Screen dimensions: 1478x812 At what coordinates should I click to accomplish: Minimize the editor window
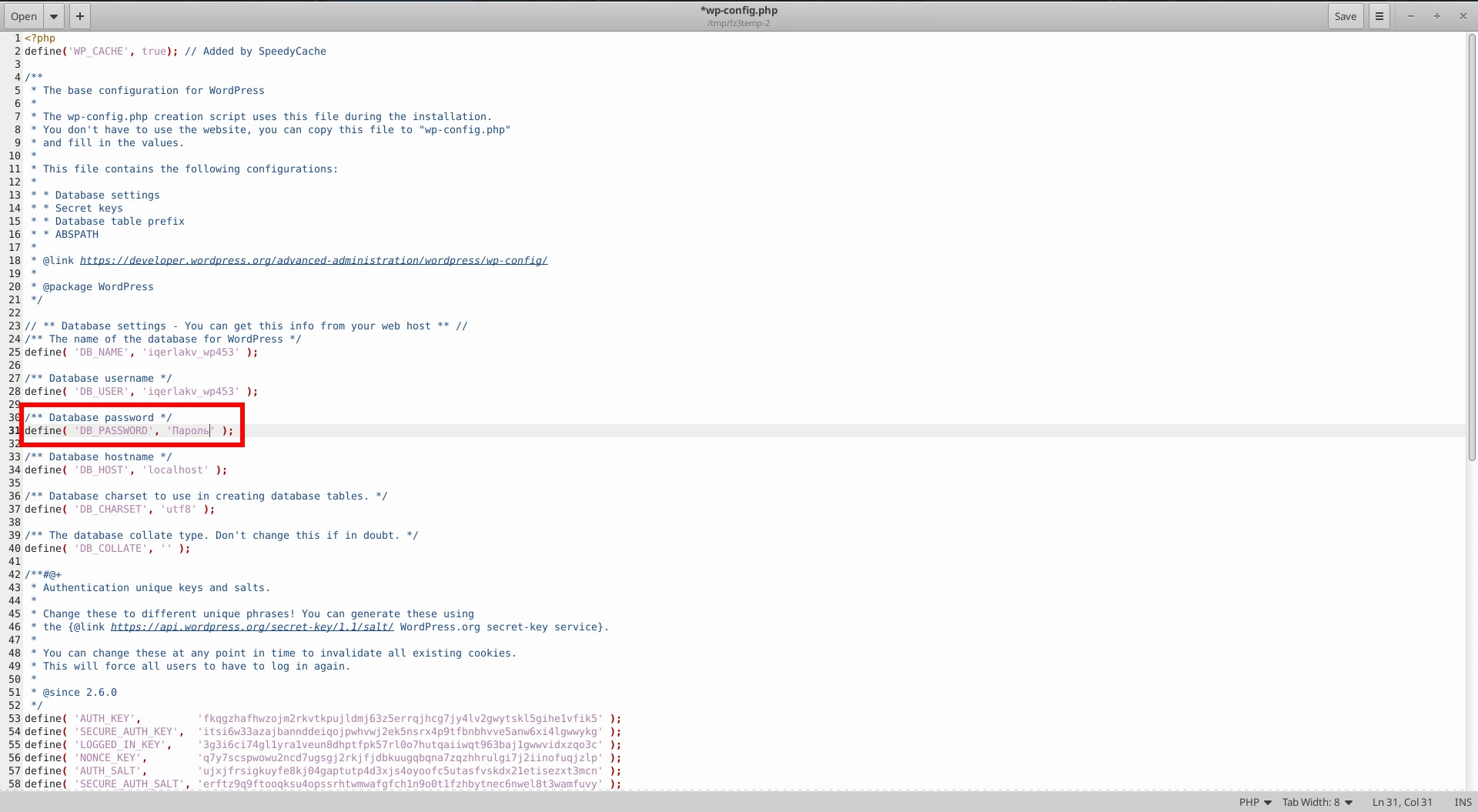coord(1410,16)
